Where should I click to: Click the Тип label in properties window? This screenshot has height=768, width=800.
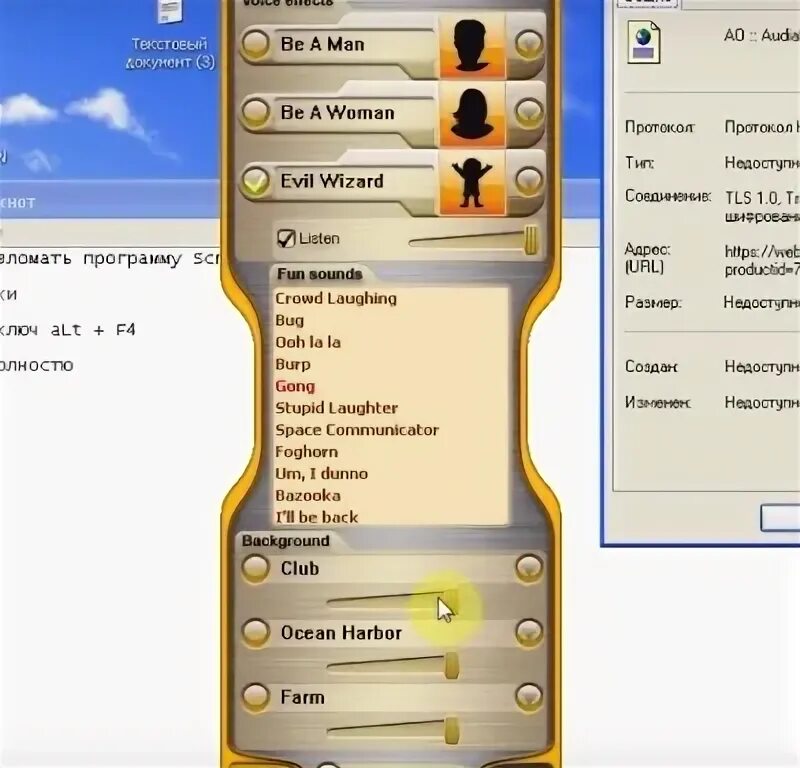(639, 163)
